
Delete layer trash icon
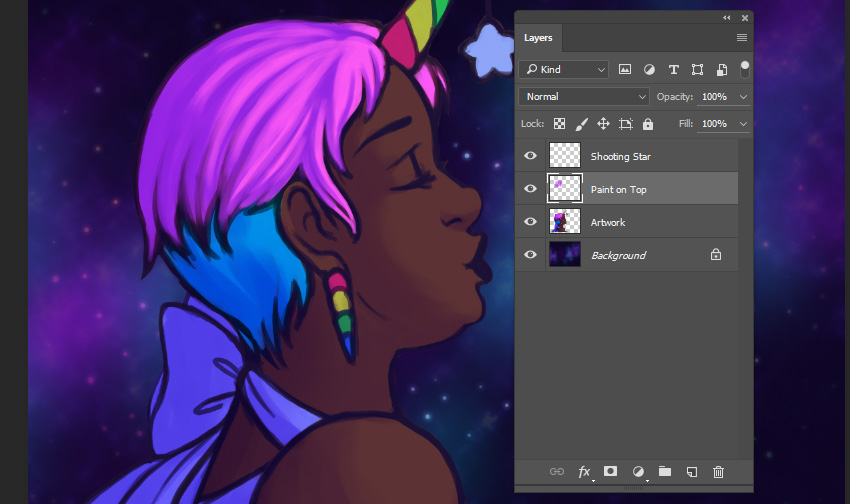[718, 471]
